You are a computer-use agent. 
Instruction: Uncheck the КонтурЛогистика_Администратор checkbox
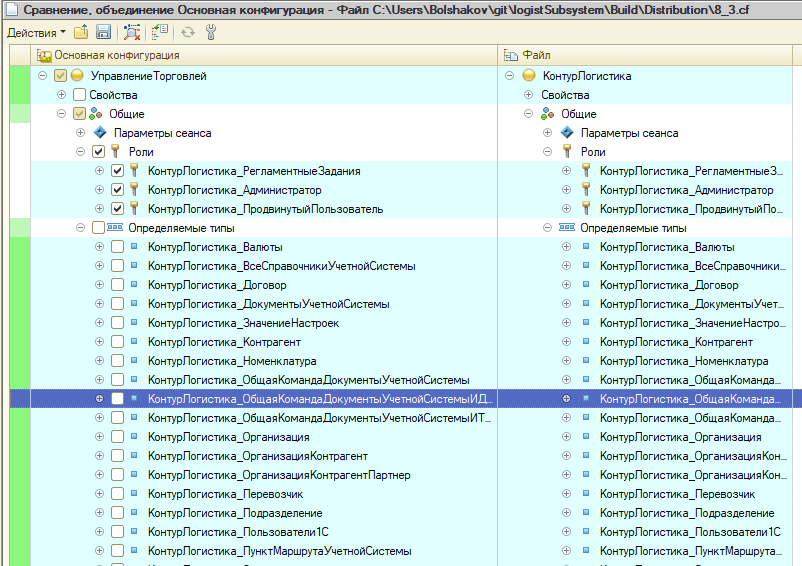coord(118,190)
